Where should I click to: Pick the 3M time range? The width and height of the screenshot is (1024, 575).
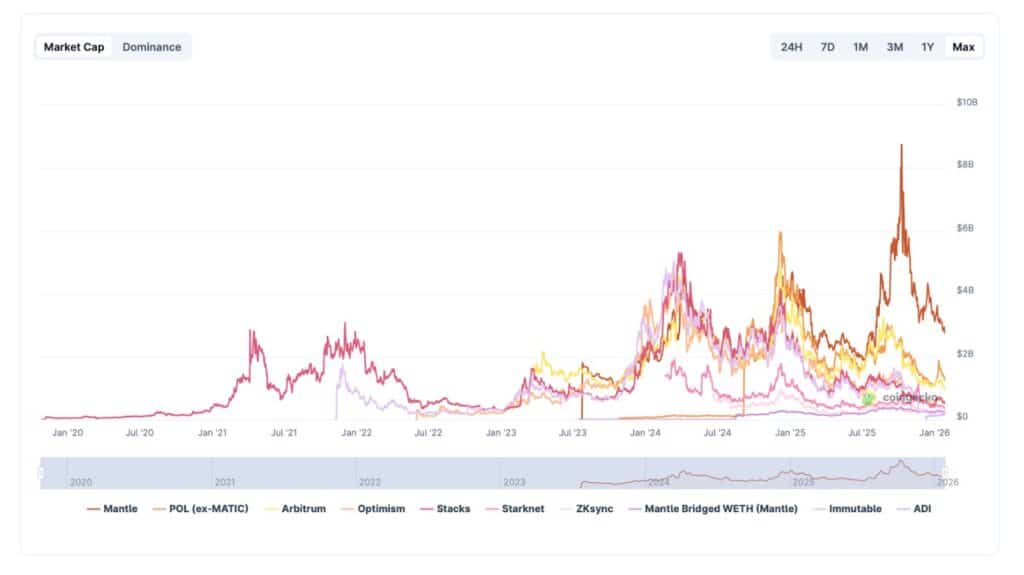click(x=894, y=47)
